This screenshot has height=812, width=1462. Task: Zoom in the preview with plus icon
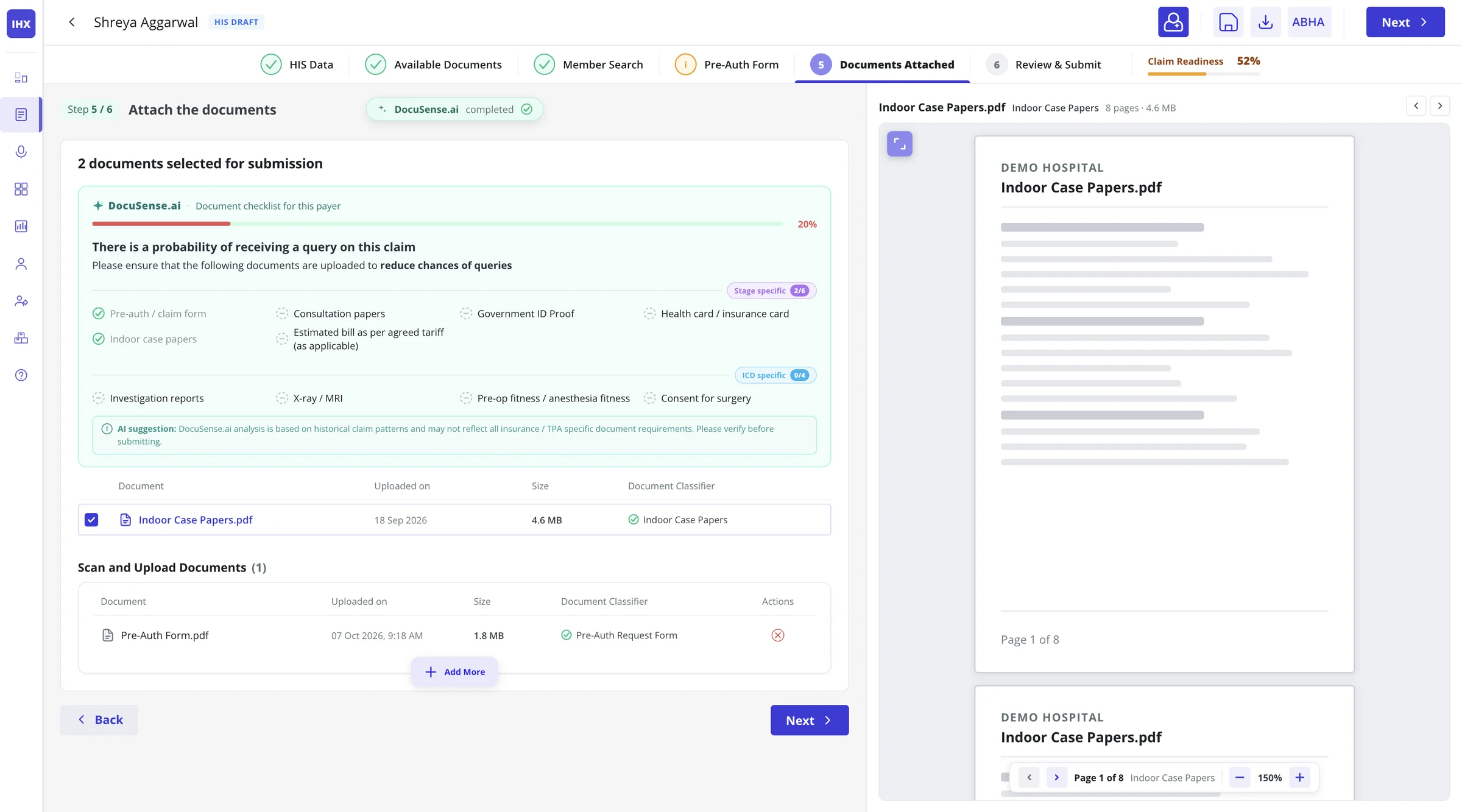click(x=1299, y=777)
